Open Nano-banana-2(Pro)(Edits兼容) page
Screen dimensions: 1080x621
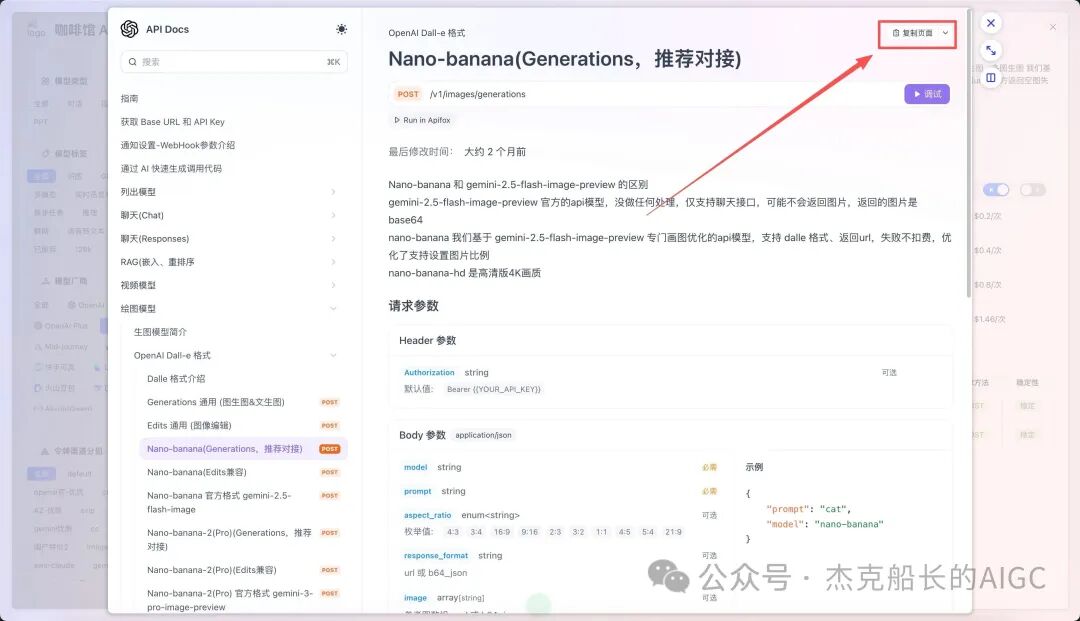tap(212, 570)
